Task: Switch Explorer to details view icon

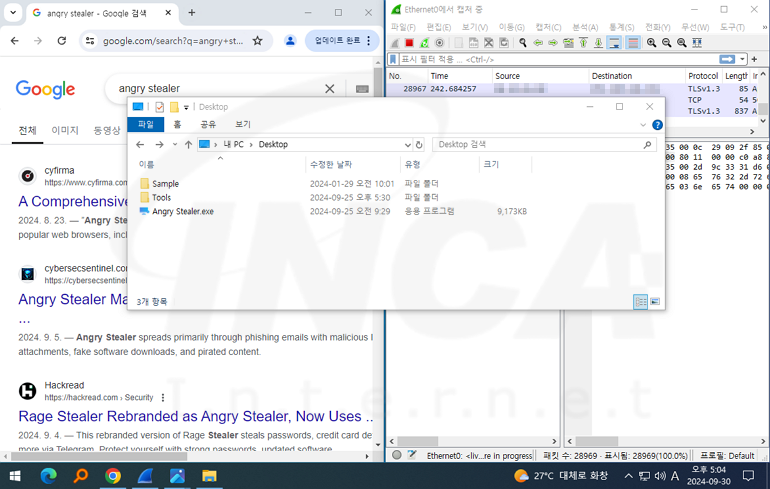Action: [x=640, y=301]
